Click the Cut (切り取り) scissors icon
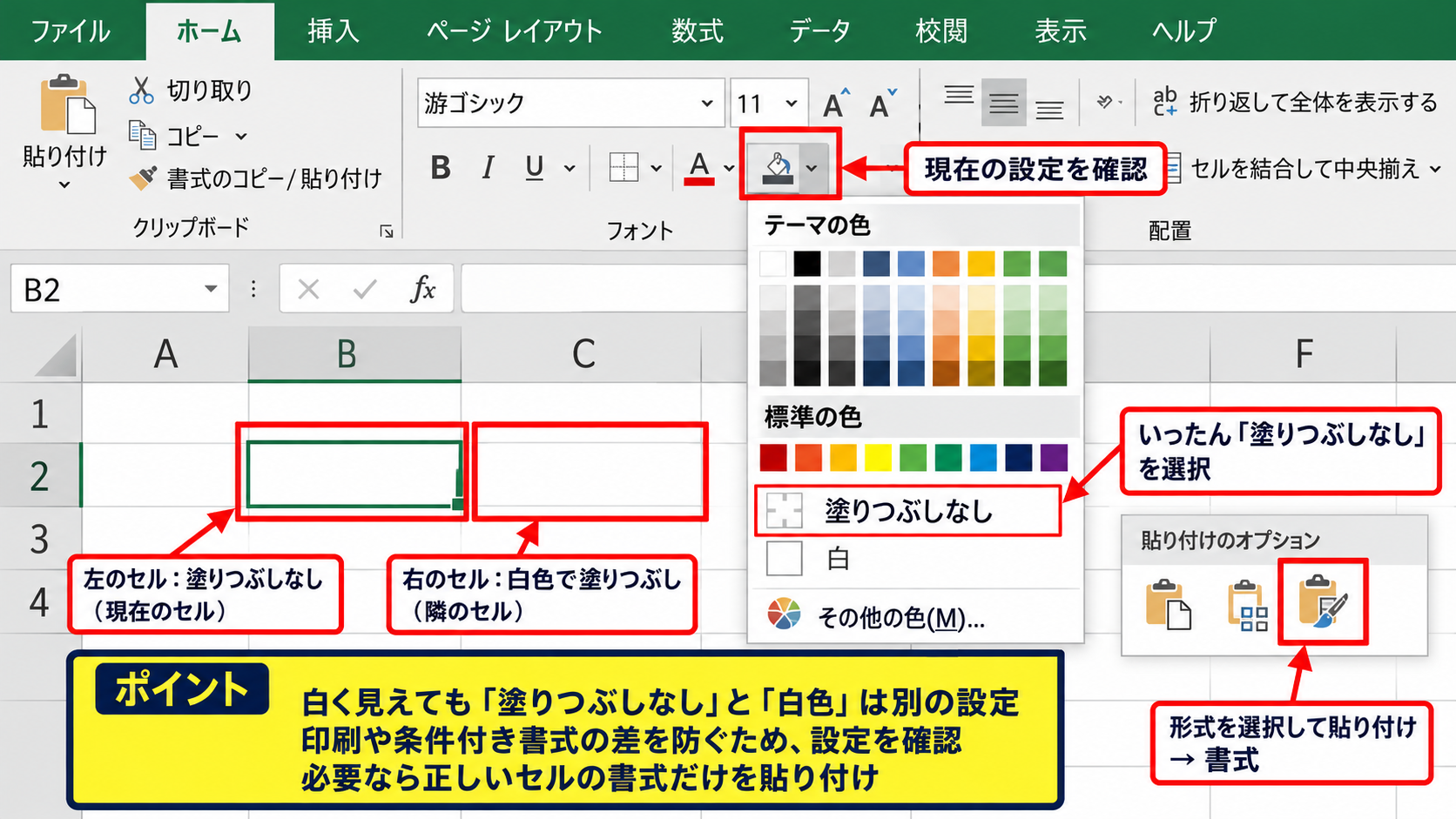This screenshot has width=1456, height=819. (141, 90)
